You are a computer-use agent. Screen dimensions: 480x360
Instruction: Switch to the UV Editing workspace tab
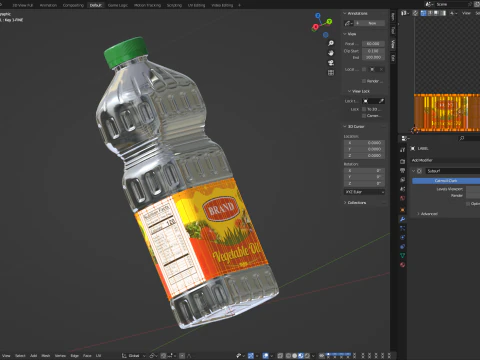[196, 5]
